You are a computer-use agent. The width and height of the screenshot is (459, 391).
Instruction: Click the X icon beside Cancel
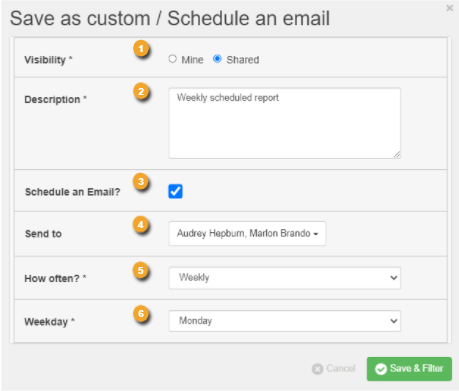point(317,369)
